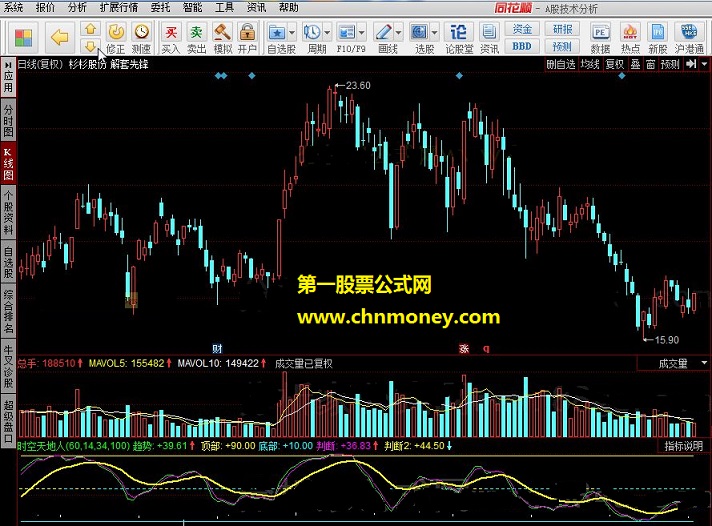Expand the 周期 period dropdown arrow
This screenshot has height=526, width=712.
[327, 32]
